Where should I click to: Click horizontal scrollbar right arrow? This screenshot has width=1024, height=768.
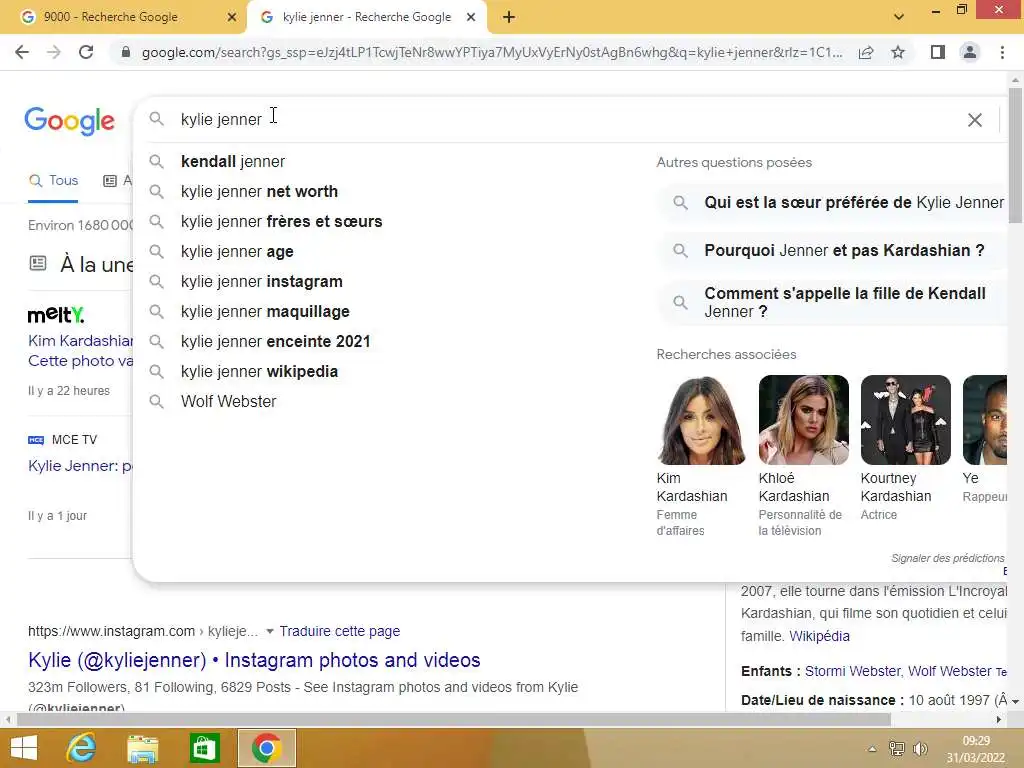(999, 720)
